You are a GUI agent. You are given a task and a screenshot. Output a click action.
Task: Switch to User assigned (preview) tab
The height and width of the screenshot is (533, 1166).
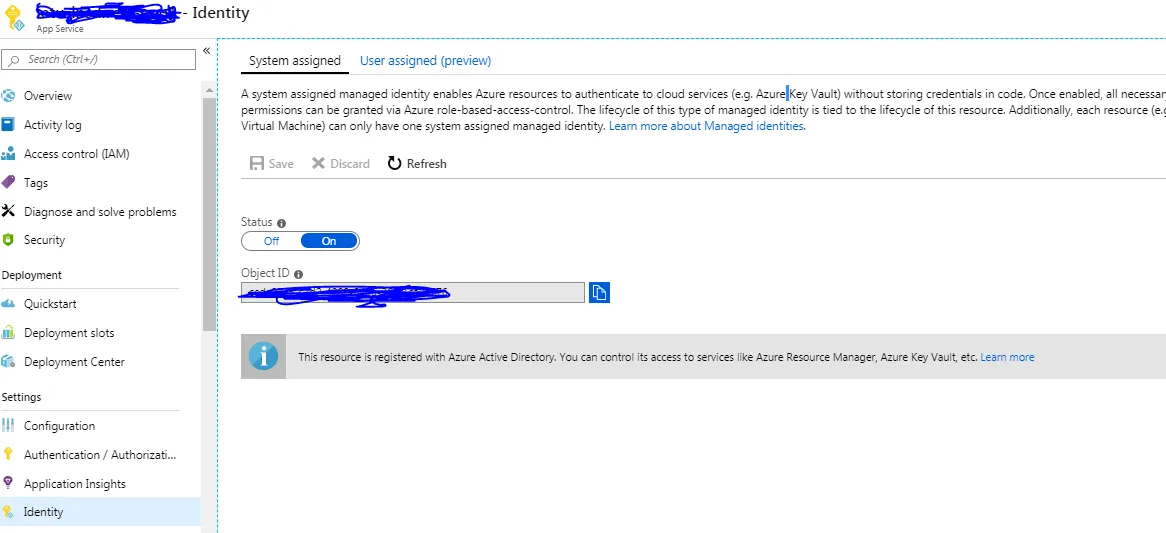click(425, 61)
